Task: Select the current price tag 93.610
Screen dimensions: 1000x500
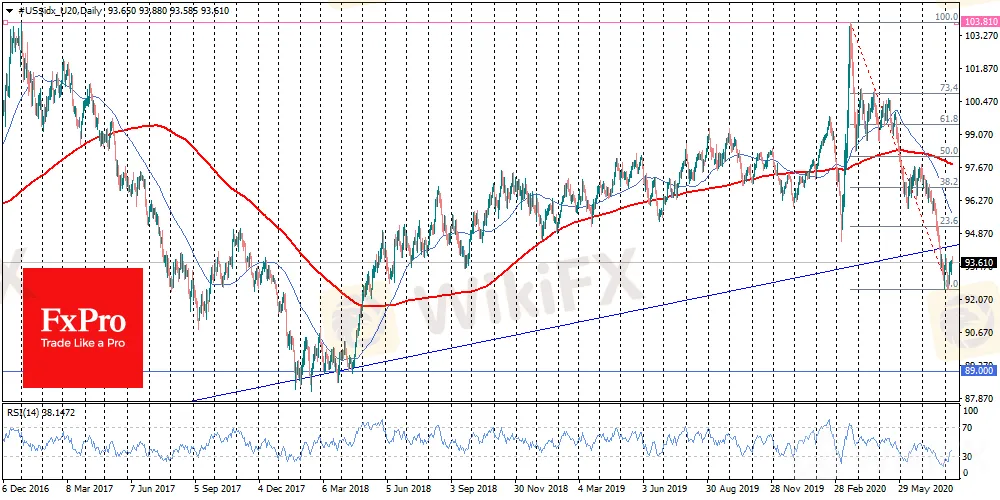Action: coord(977,263)
